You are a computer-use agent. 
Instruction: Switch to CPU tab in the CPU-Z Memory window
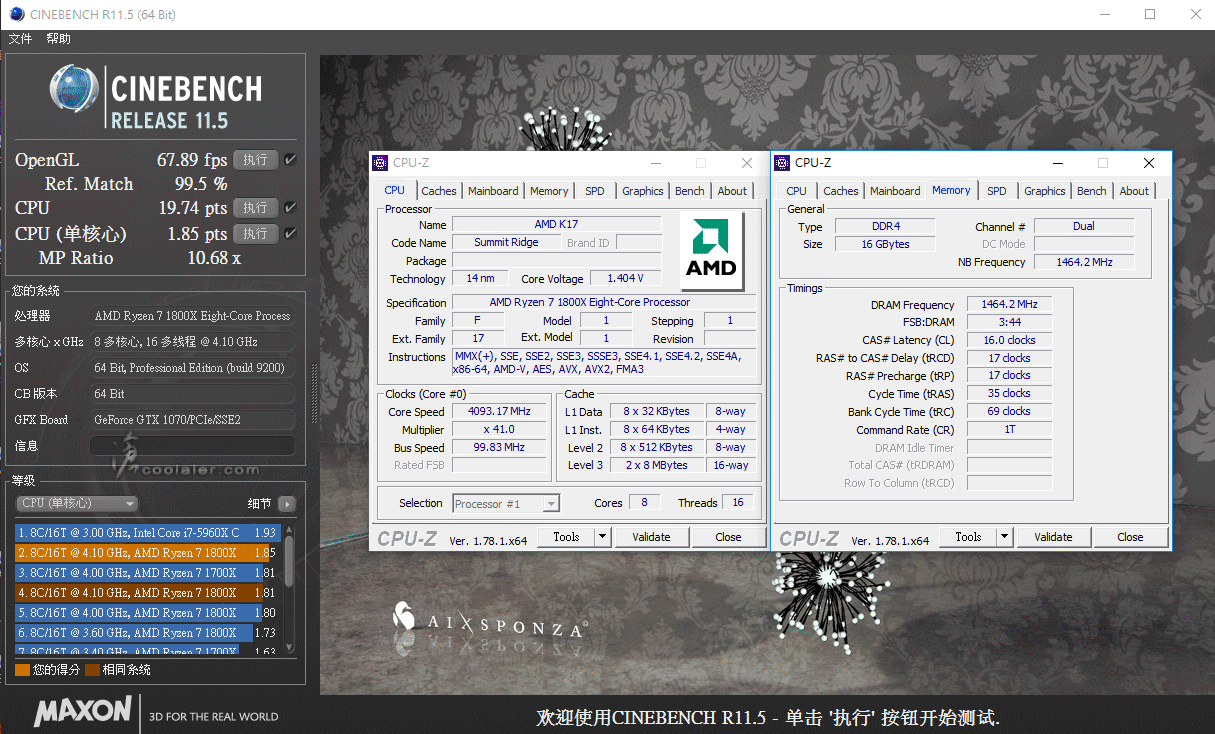(x=796, y=191)
